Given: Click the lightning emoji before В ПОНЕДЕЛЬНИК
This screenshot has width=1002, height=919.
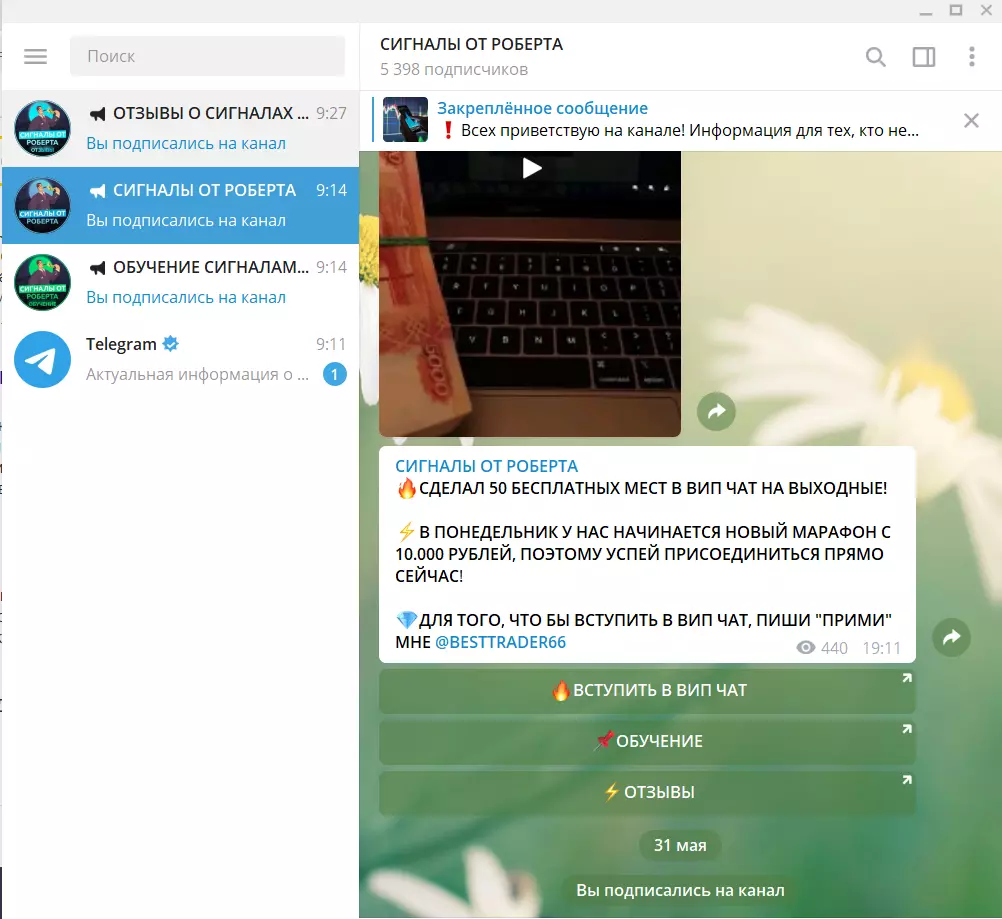Looking at the screenshot, I should point(406,532).
